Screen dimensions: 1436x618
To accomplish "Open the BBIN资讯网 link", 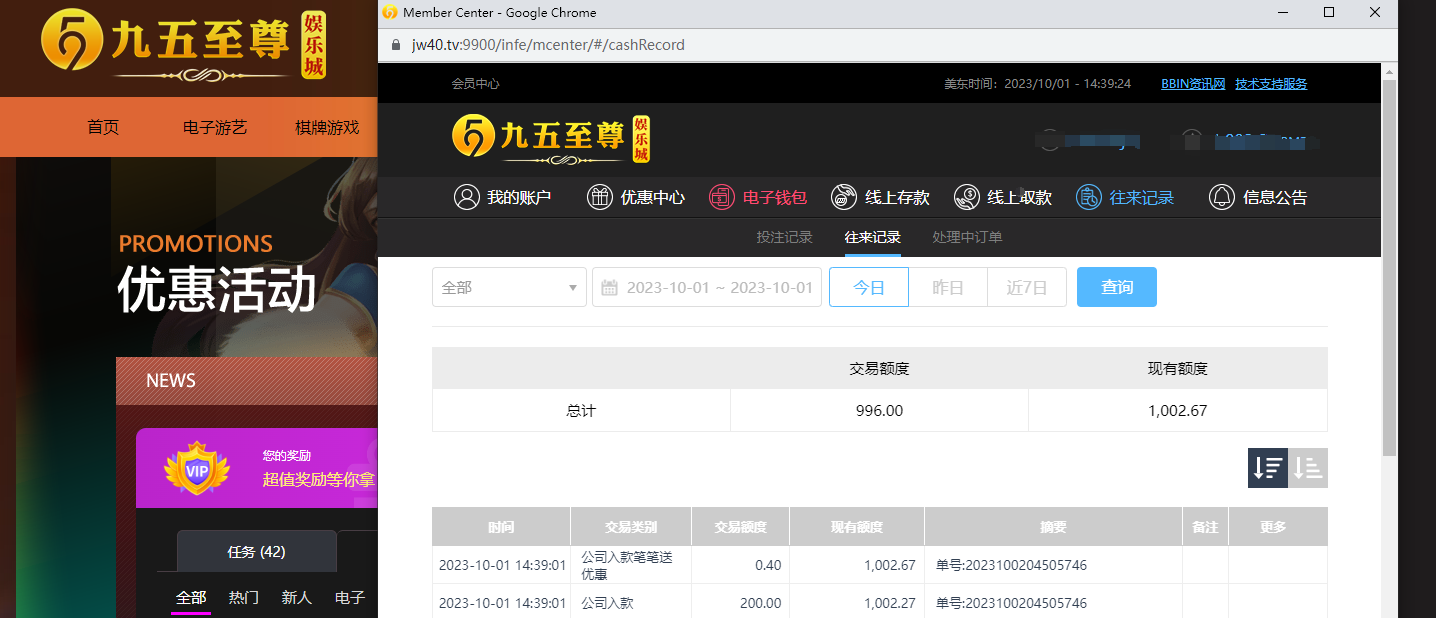I will 1193,84.
